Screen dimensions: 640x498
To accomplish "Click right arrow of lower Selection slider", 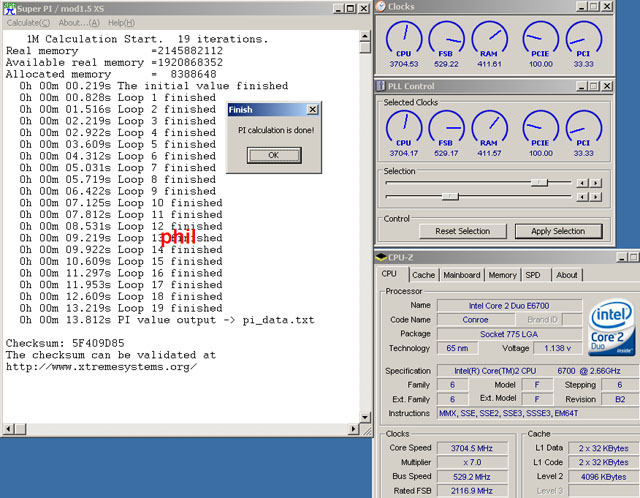I will click(x=596, y=197).
